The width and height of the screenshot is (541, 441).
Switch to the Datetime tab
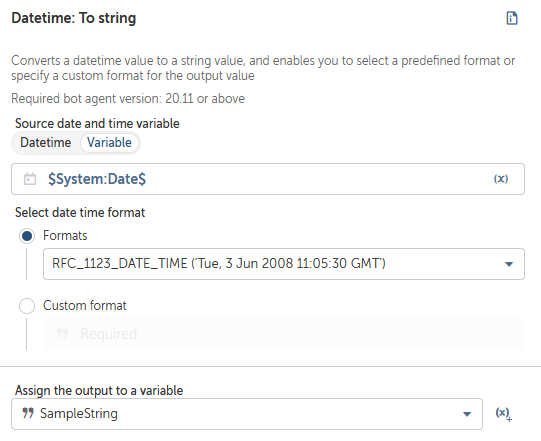point(46,143)
